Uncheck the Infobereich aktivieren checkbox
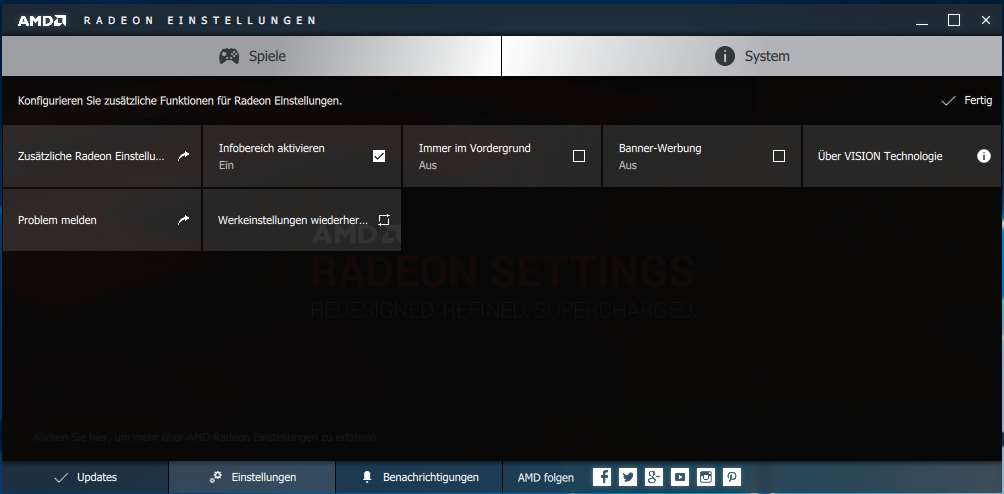1004x494 pixels. click(379, 155)
